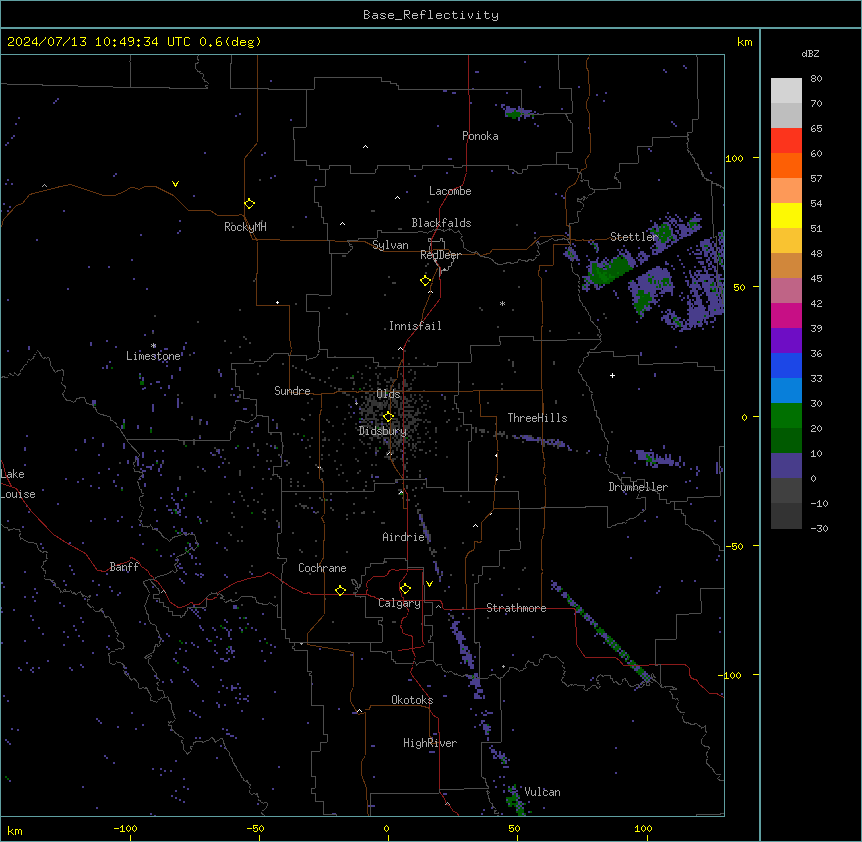Viewport: 862px width, 842px height.
Task: Click the dBZ legend heading
Action: (x=810, y=53)
